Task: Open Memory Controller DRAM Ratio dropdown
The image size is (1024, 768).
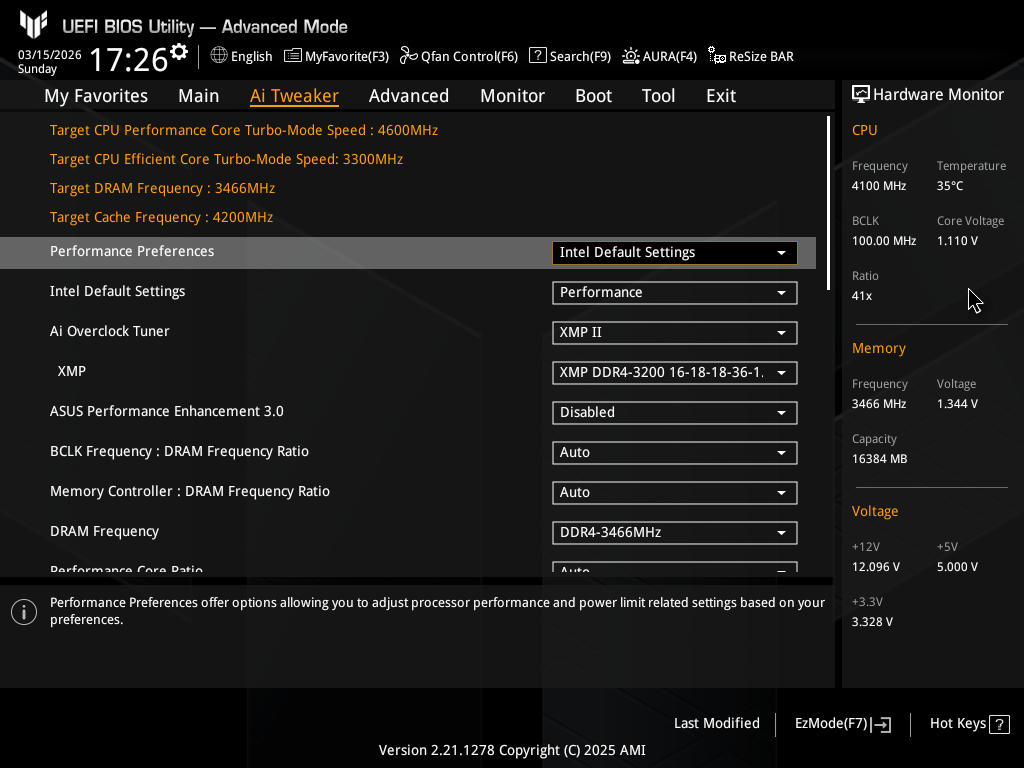Action: pos(675,492)
